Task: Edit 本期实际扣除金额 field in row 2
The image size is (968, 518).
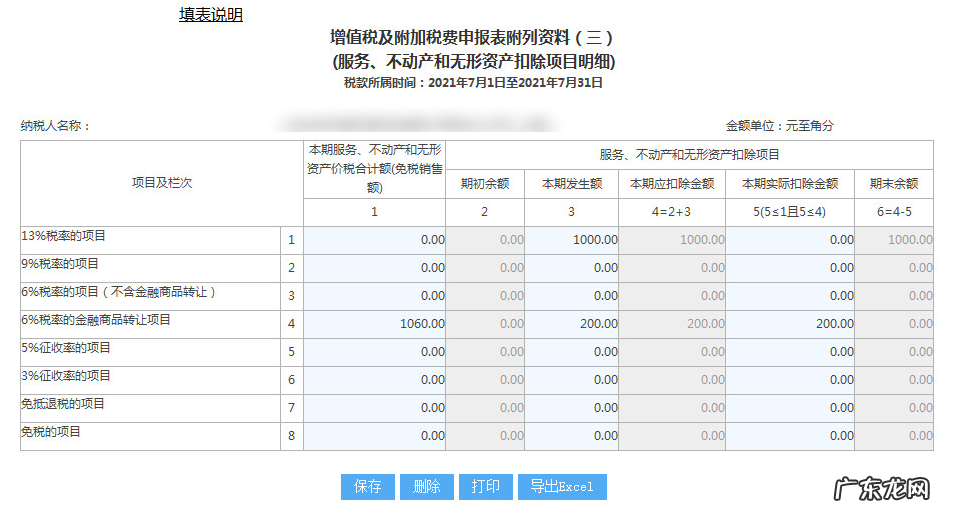Action: 790,268
